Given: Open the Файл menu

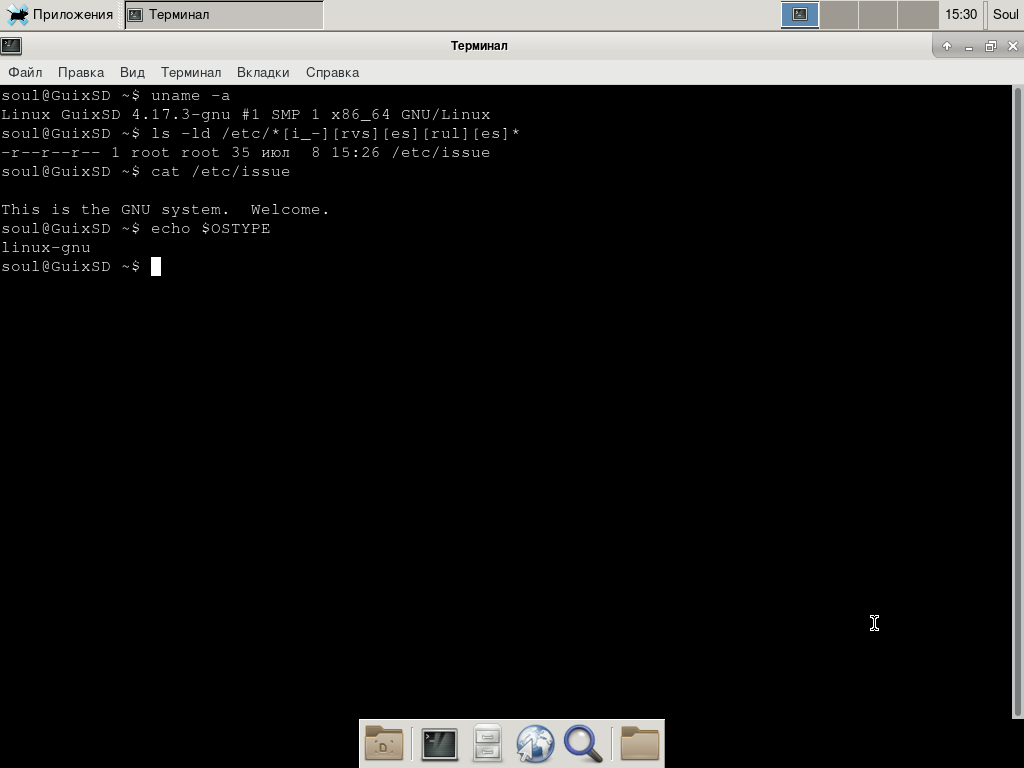Looking at the screenshot, I should point(25,72).
